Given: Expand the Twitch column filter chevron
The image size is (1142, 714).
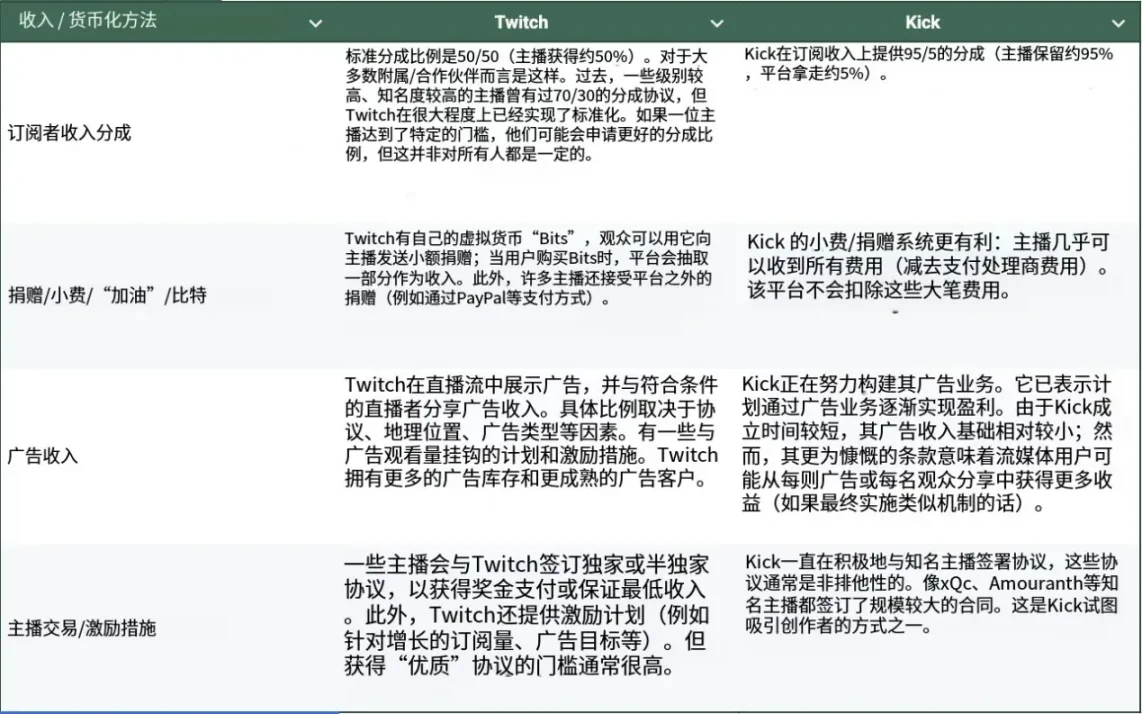Looking at the screenshot, I should [716, 23].
